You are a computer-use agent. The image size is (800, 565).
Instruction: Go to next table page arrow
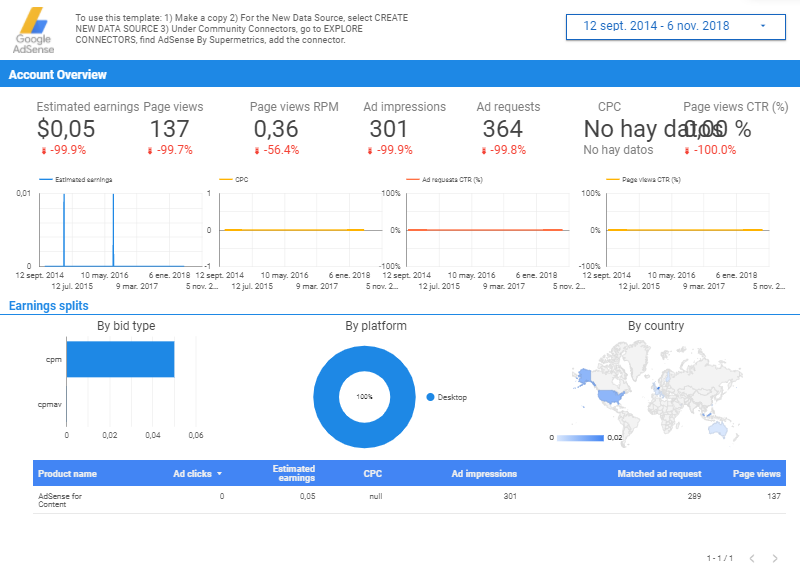[775, 558]
